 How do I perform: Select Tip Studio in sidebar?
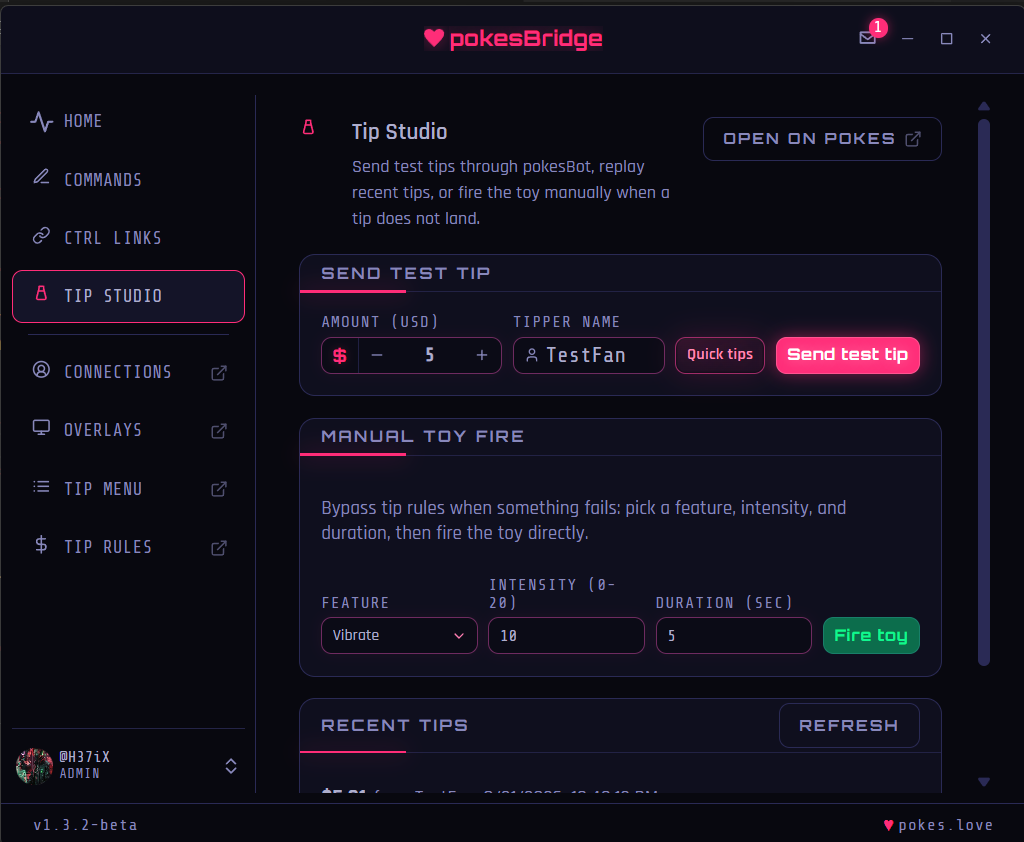129,296
